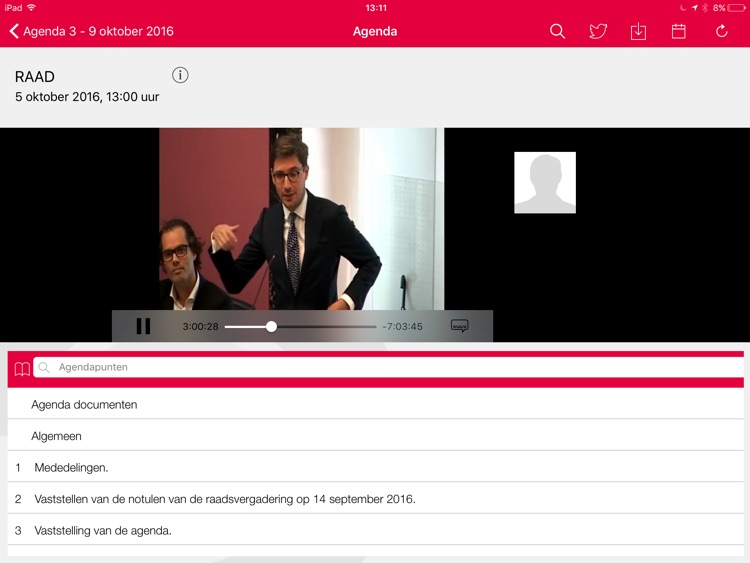Tap the date 5 oktober 2016, 13:00 uur
The width and height of the screenshot is (750, 563).
coord(87,97)
